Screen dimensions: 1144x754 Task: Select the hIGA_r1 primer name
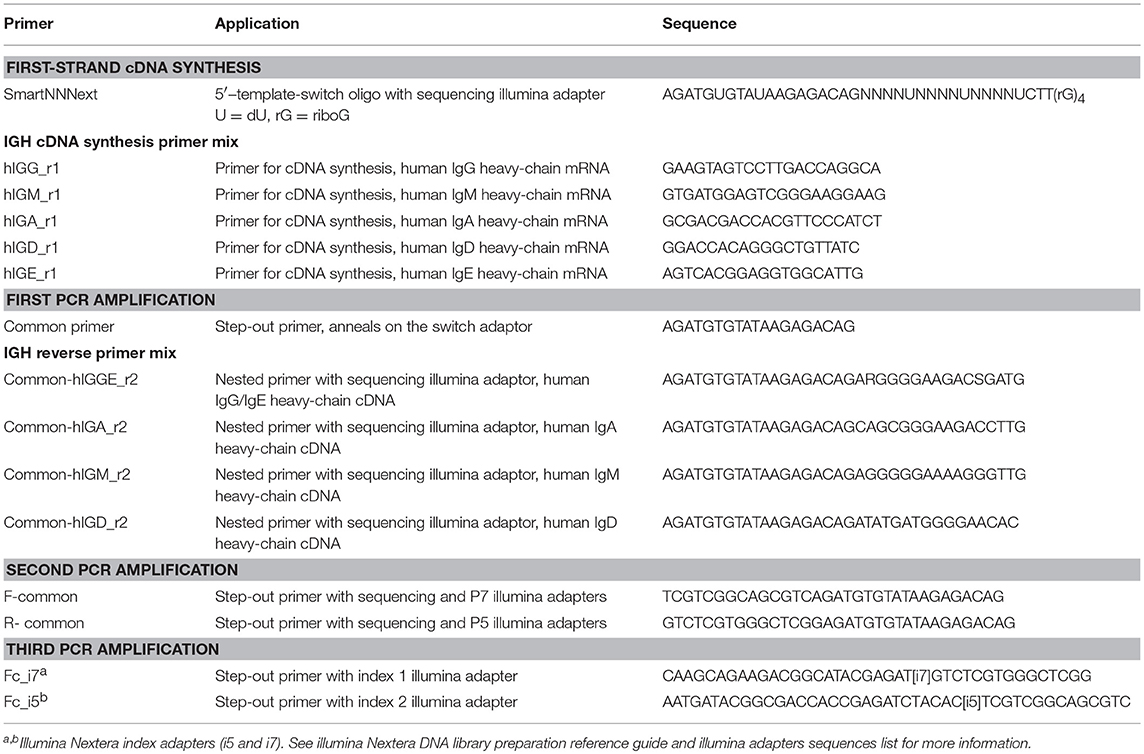31,221
